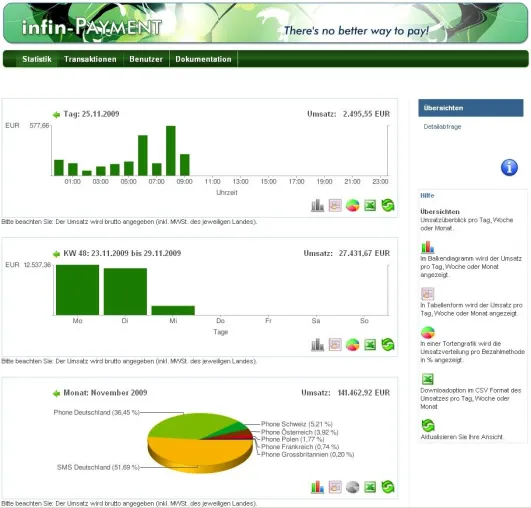This screenshot has width=531, height=508.
Task: Click the Phone Polen (1,77 %) label
Action: [x=293, y=440]
